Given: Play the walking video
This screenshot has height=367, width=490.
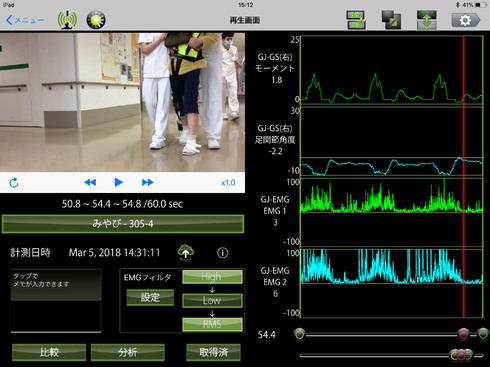Looking at the screenshot, I should pos(118,182).
